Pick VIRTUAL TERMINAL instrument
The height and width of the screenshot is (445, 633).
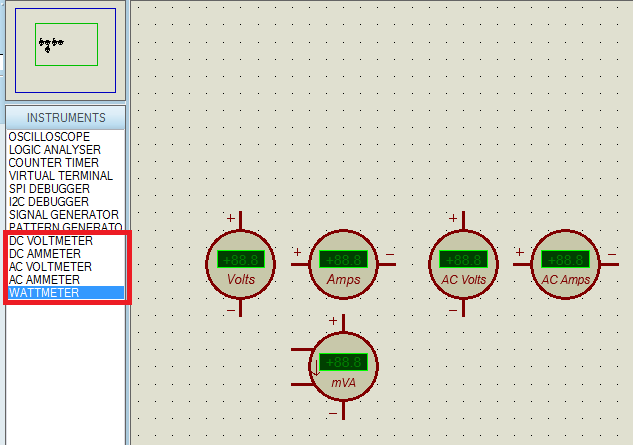pos(60,176)
